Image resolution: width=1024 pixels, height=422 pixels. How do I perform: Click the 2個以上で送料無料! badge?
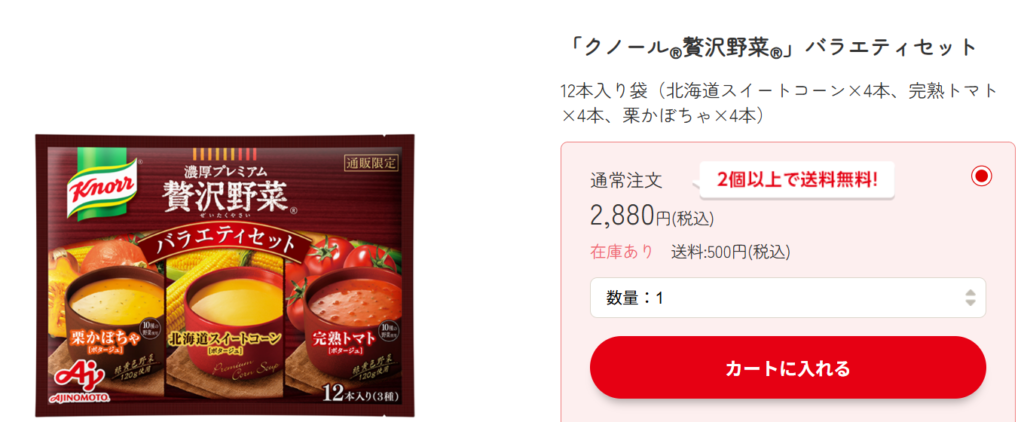coord(797,180)
